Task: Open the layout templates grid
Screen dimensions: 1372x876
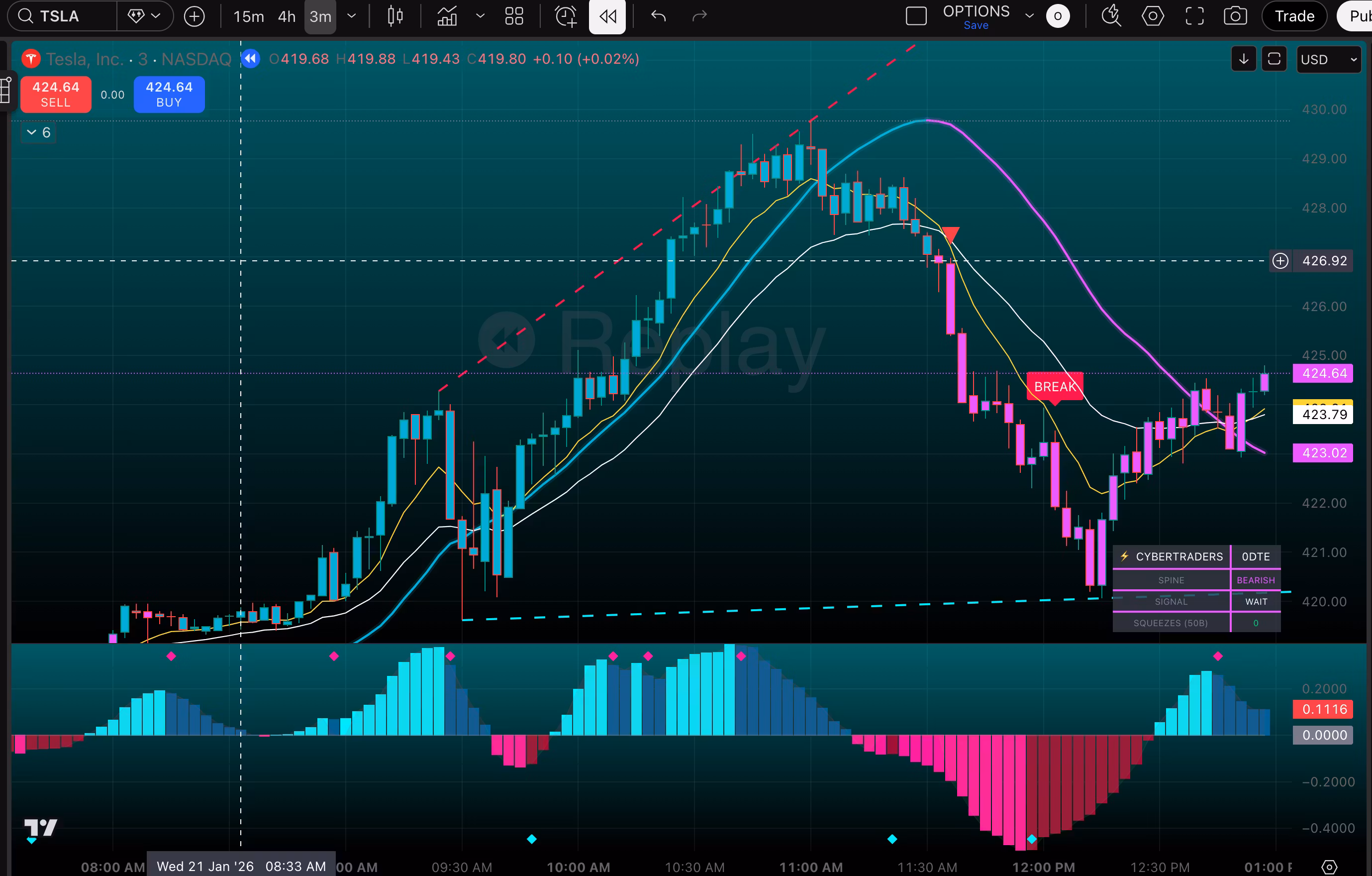Action: point(514,16)
